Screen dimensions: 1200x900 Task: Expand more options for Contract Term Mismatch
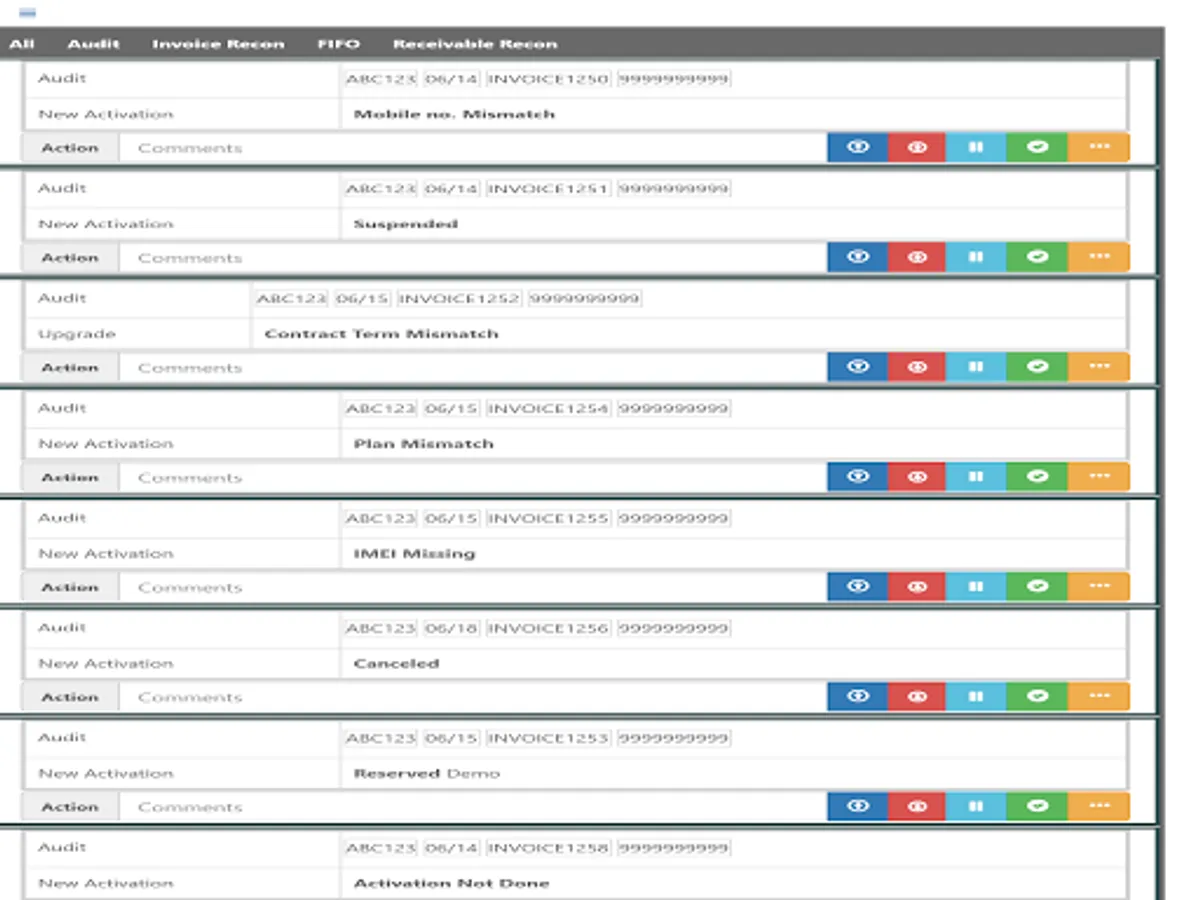point(1098,367)
